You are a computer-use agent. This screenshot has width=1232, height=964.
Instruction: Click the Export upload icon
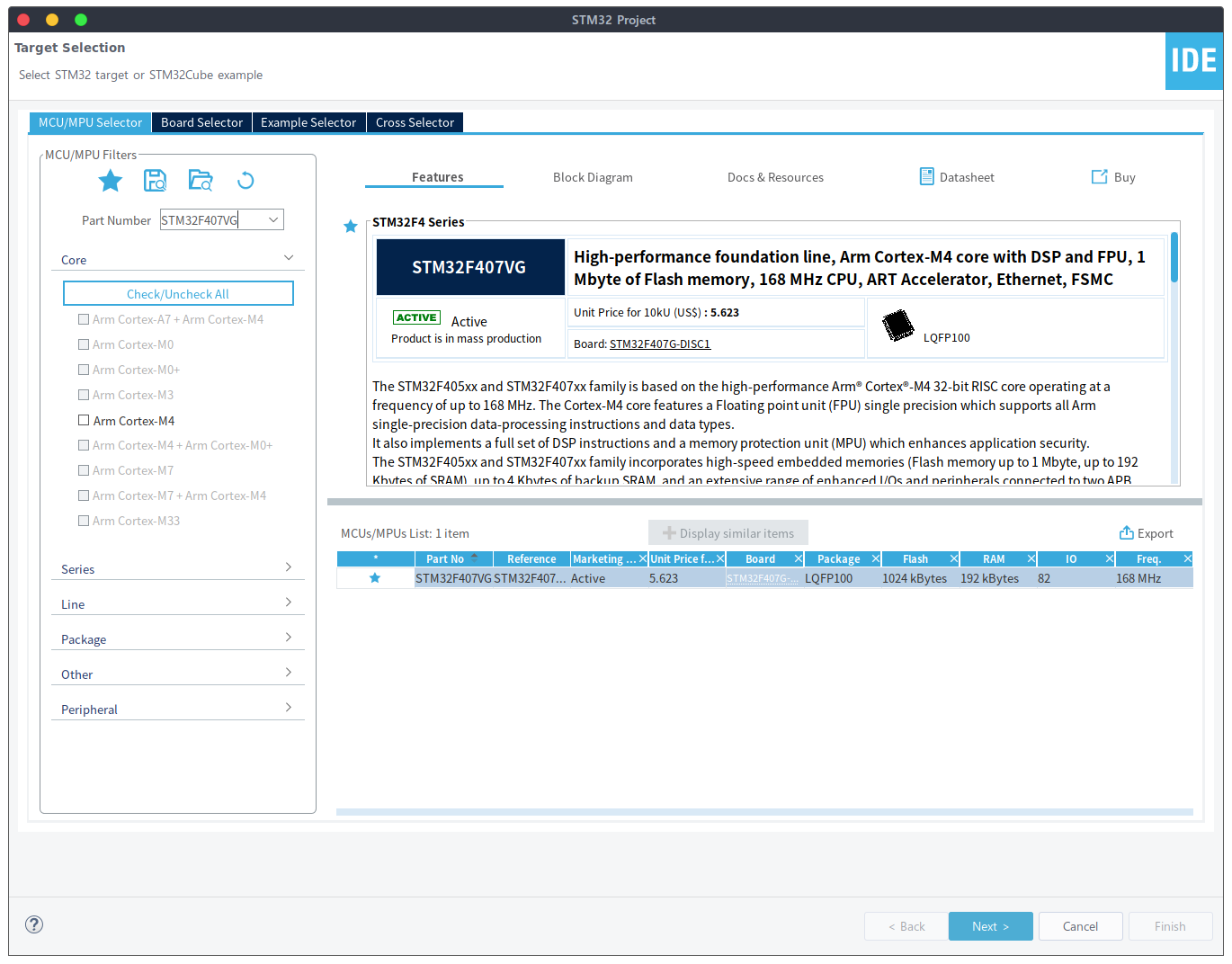[1126, 532]
